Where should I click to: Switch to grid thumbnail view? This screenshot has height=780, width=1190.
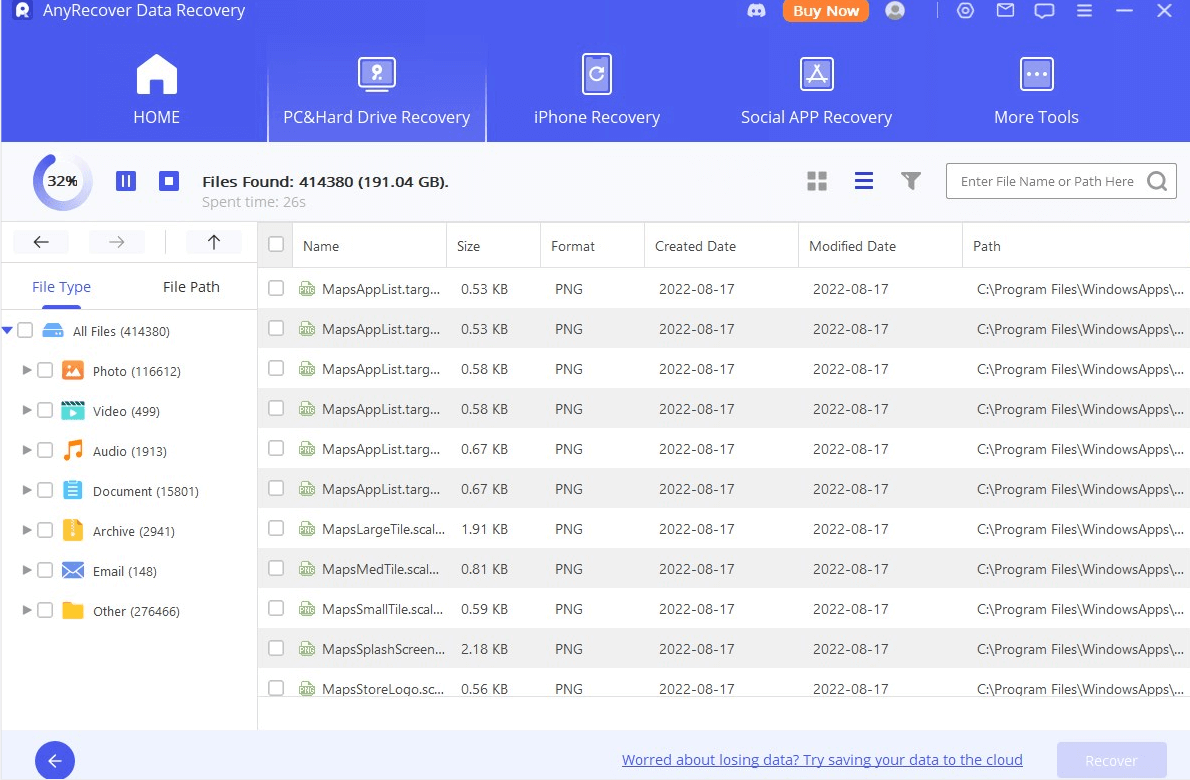point(817,181)
